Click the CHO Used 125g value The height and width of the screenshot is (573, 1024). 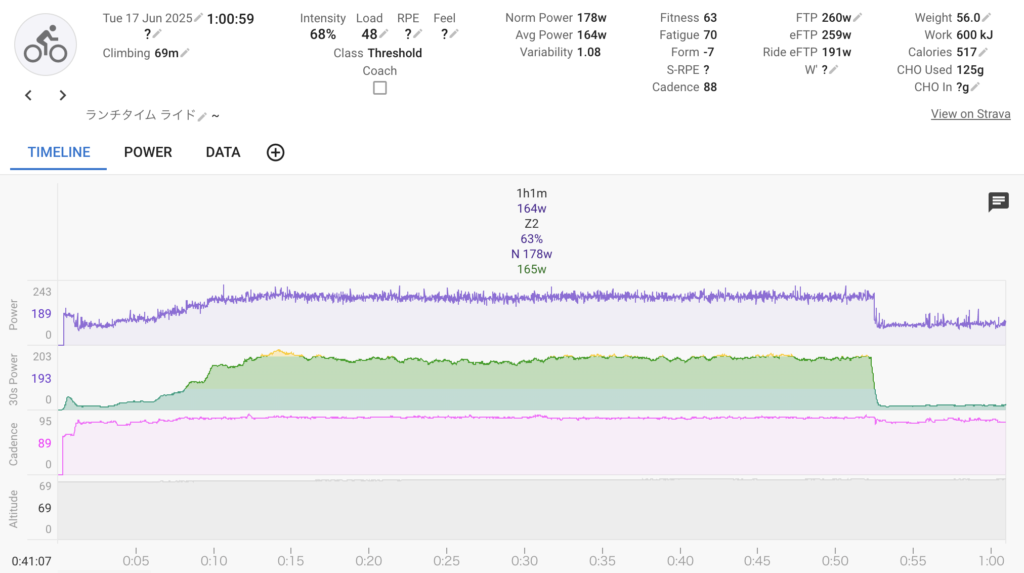pos(970,69)
